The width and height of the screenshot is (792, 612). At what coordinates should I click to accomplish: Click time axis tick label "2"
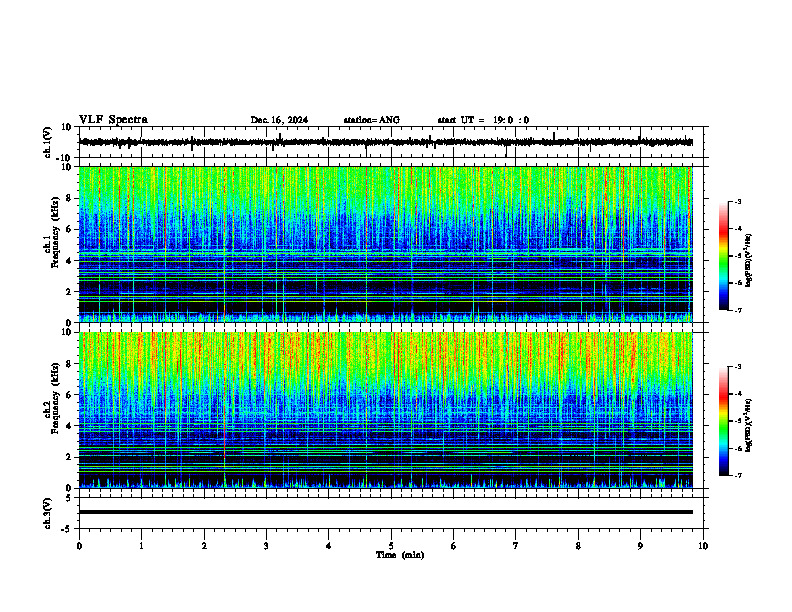(x=204, y=546)
